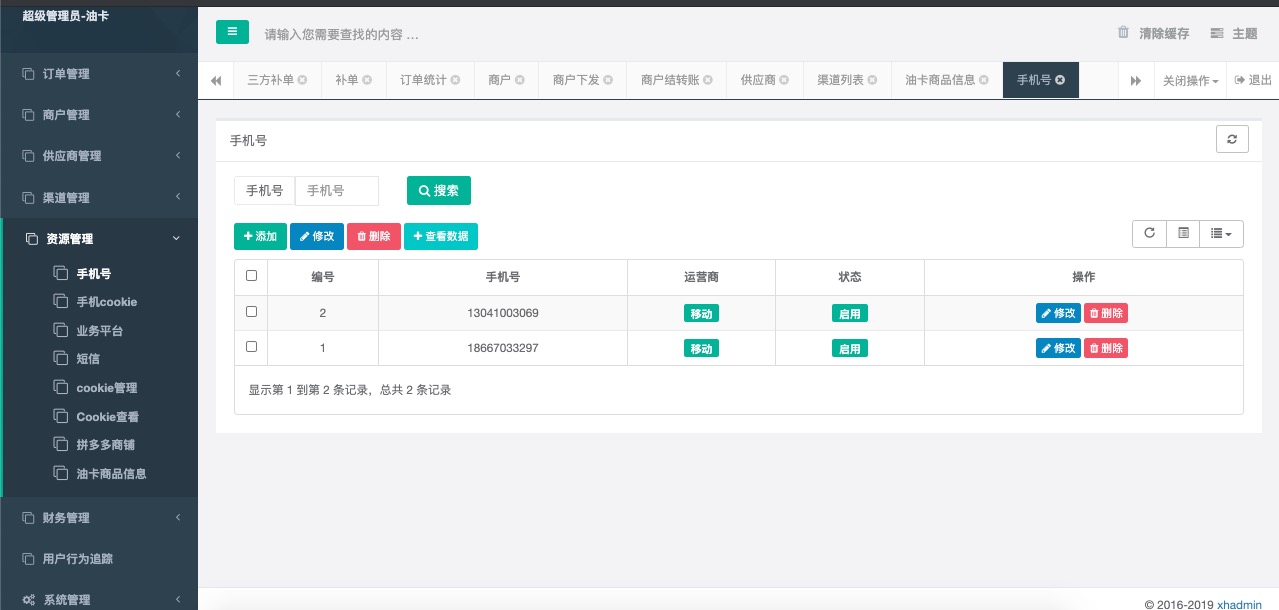Check the select-all checkbox in table header

[251, 276]
